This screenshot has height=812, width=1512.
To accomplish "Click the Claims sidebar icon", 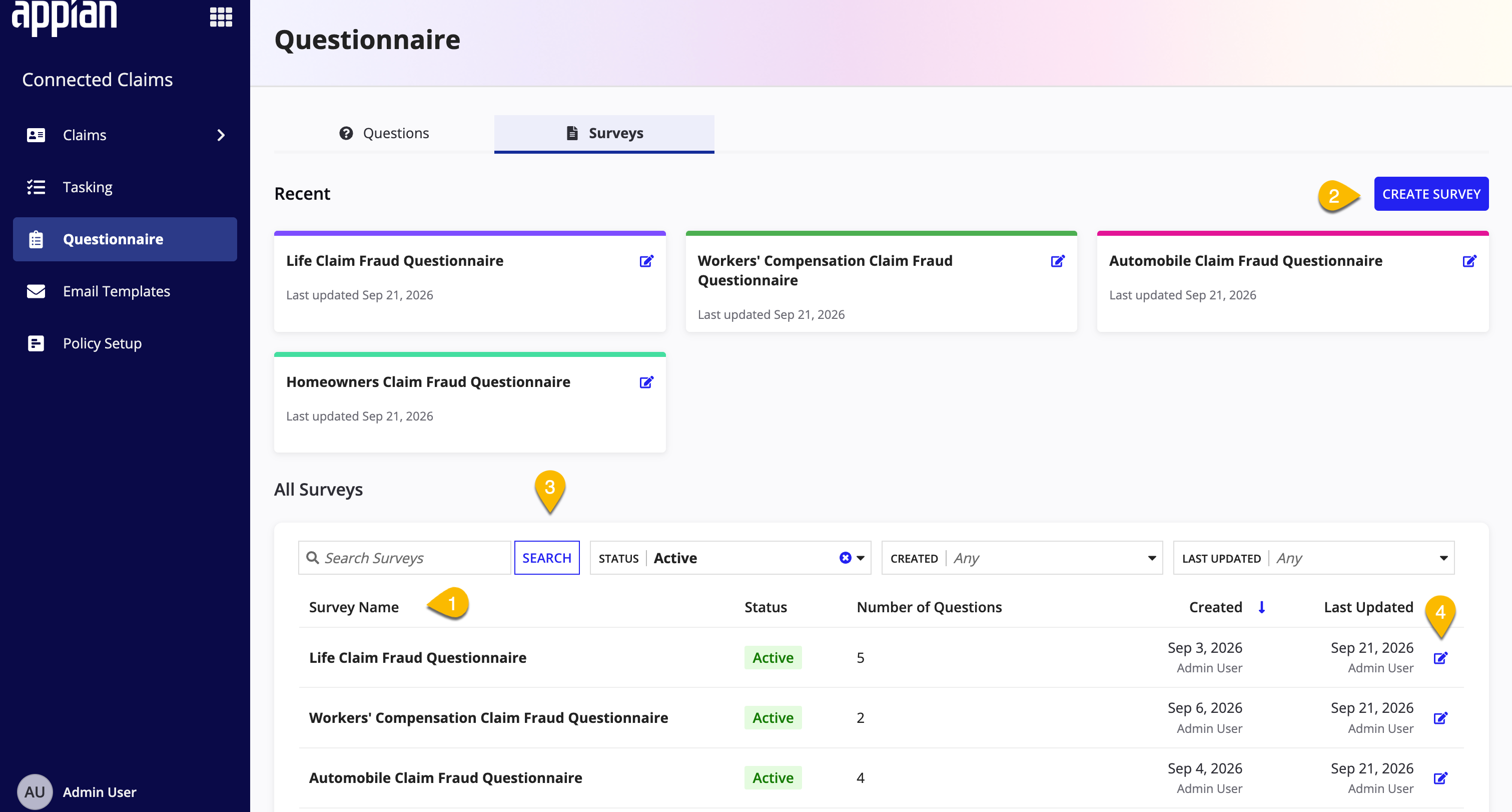I will click(x=36, y=135).
